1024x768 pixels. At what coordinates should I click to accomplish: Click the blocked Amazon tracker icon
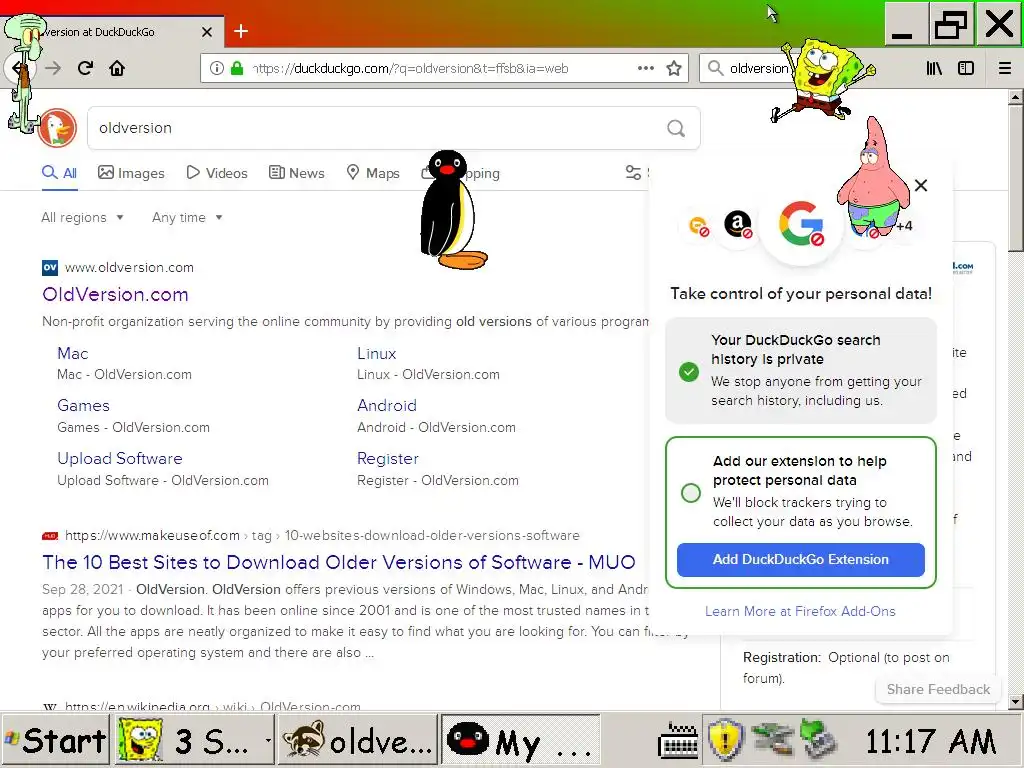(x=738, y=224)
